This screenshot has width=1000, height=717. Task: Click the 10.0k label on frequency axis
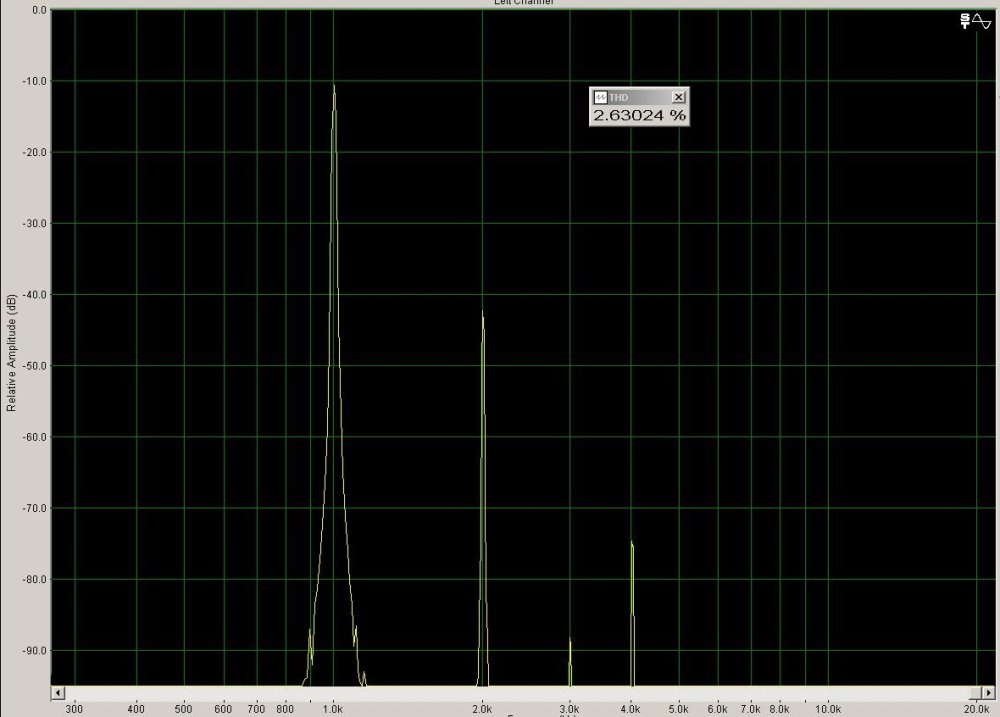(827, 708)
